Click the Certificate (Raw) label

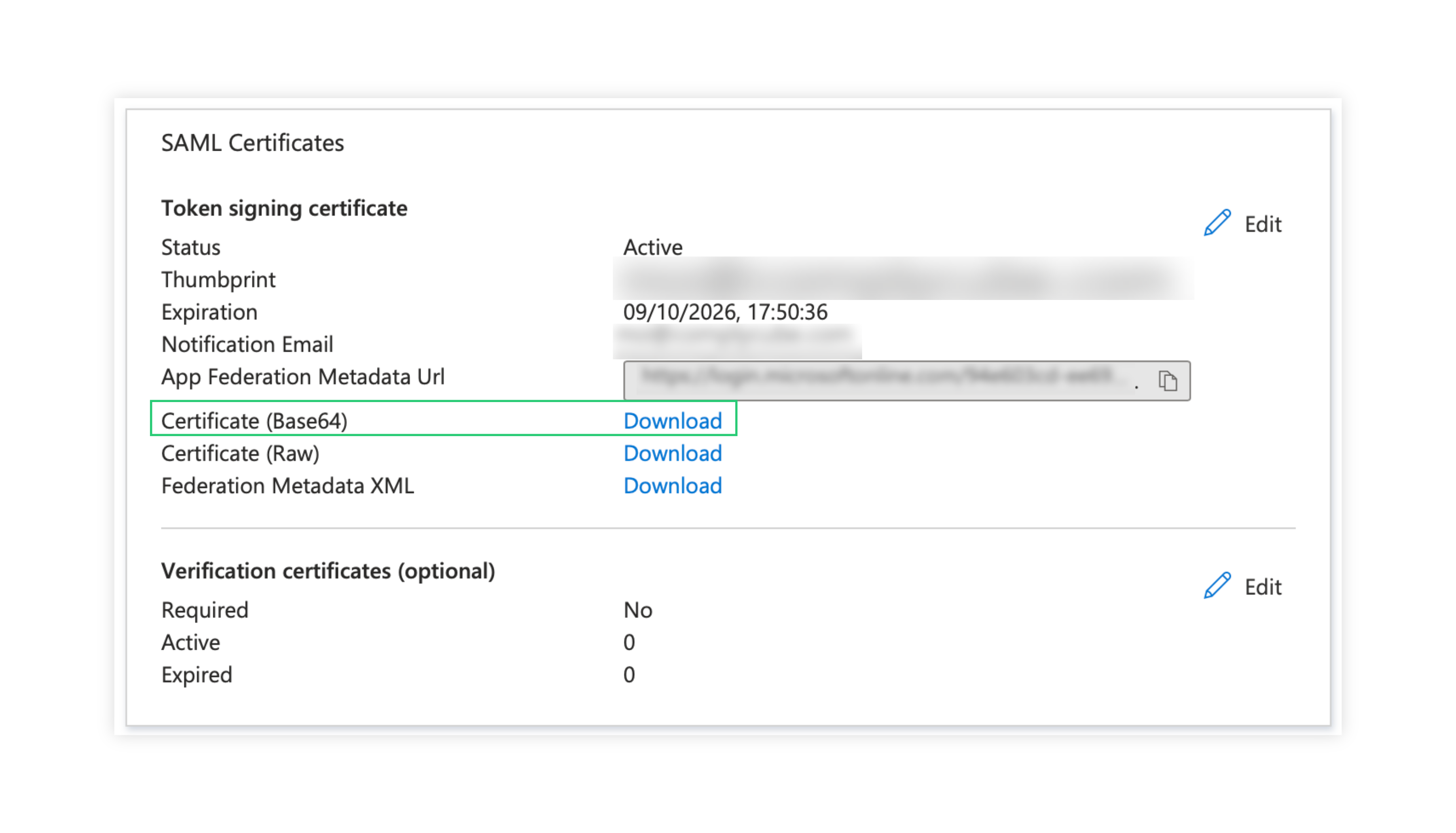tap(240, 454)
